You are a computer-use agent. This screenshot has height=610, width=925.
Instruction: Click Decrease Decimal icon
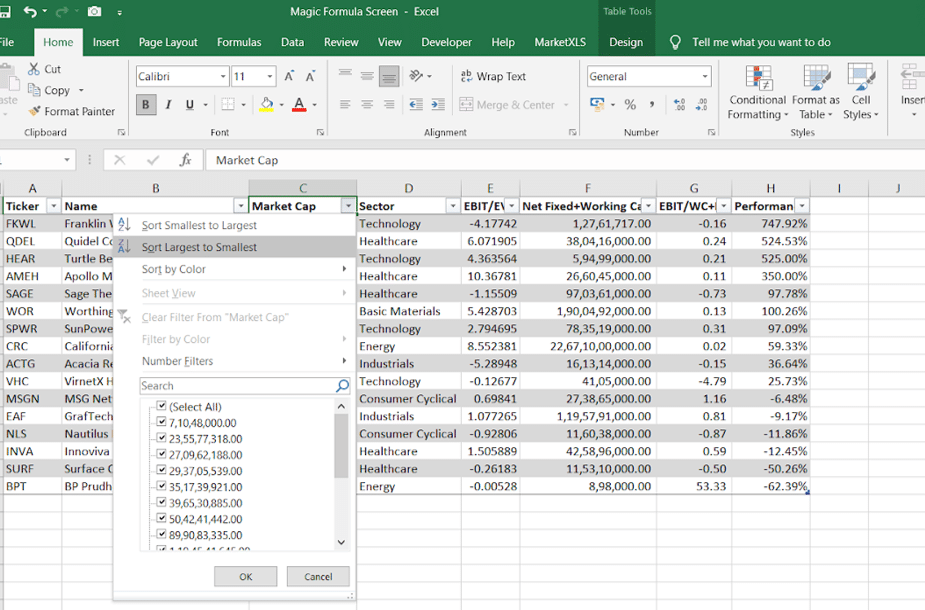[701, 104]
